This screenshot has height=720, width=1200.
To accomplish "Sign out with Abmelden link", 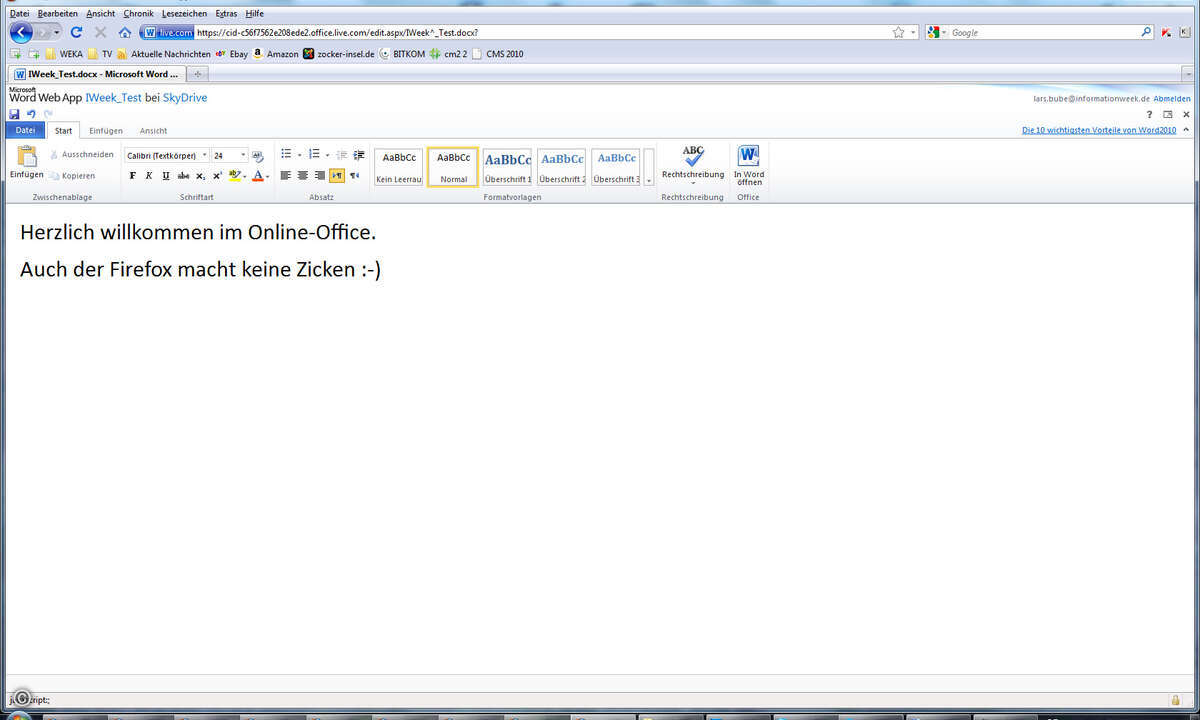I will 1171,99.
